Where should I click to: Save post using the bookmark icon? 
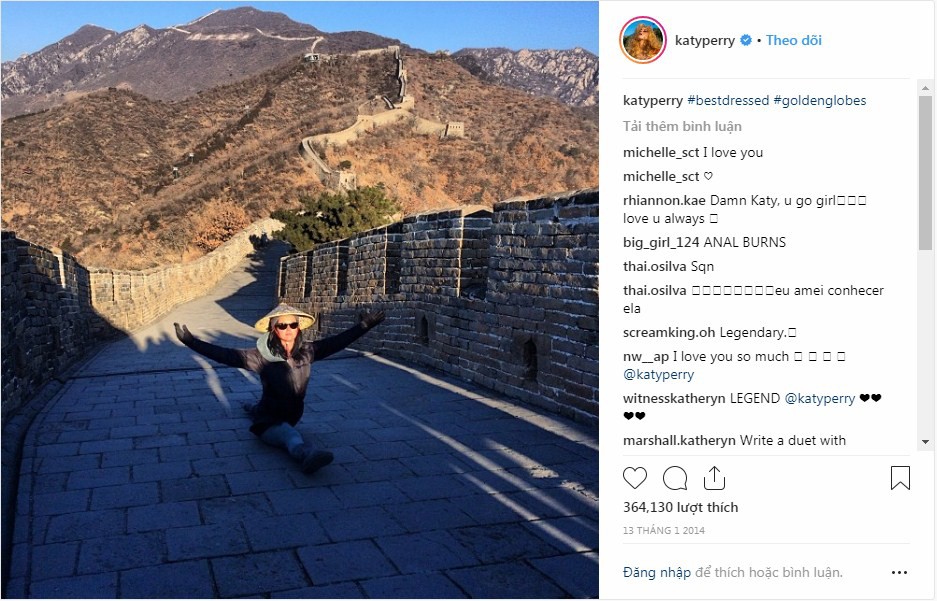(900, 478)
